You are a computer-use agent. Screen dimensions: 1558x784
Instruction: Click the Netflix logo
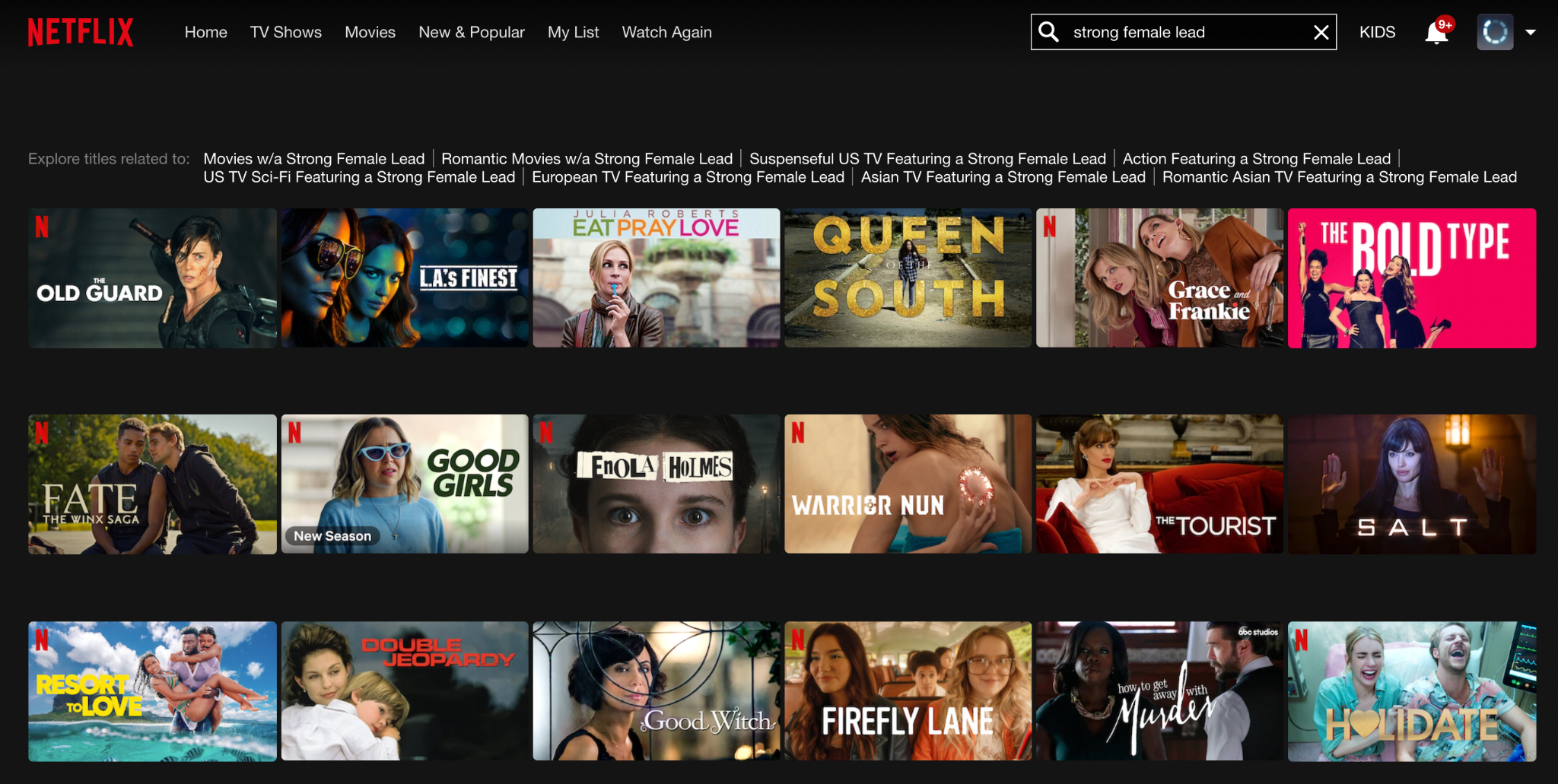[81, 32]
